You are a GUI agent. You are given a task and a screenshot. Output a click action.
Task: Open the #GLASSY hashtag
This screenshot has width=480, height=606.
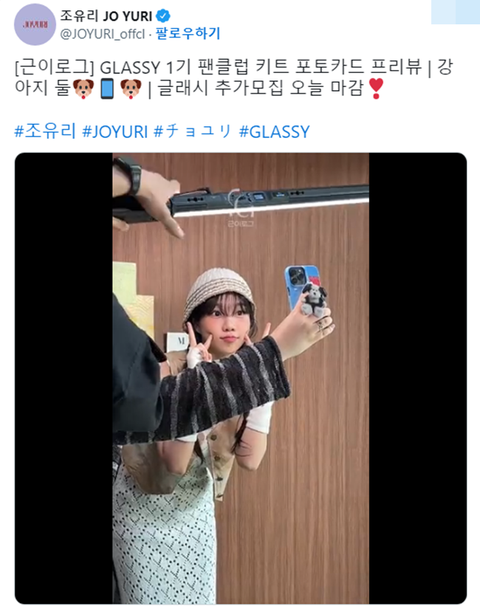[x=274, y=132]
